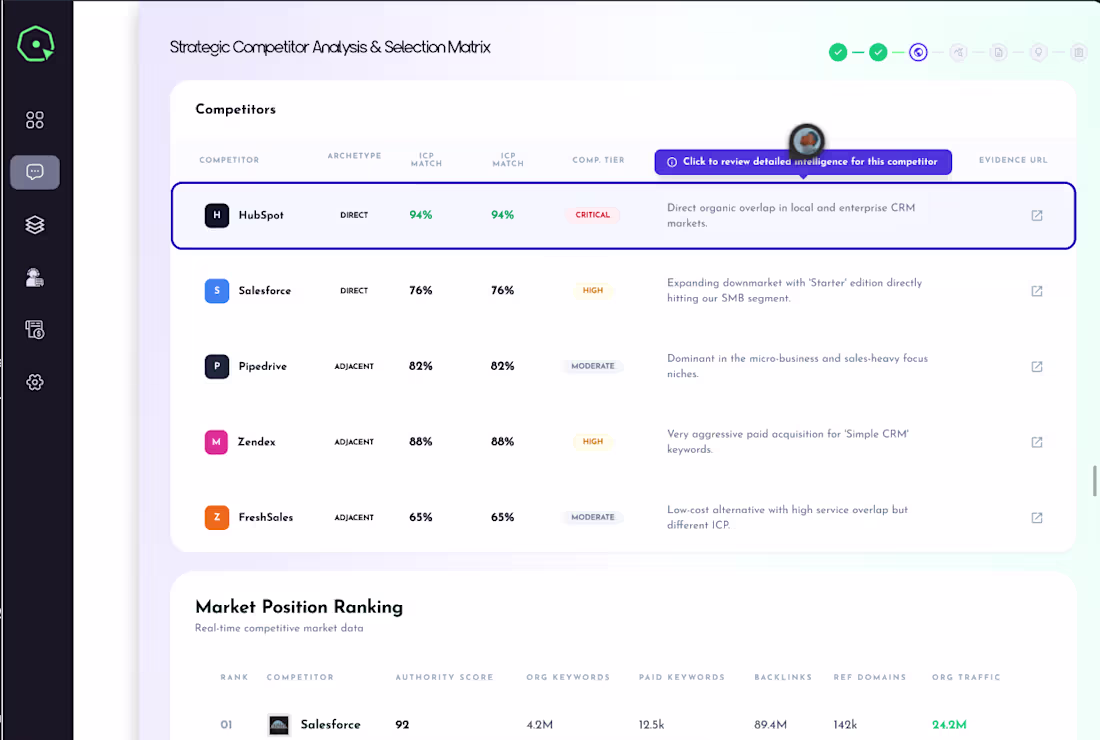Sort by ARCHETYPE column header

pos(354,156)
